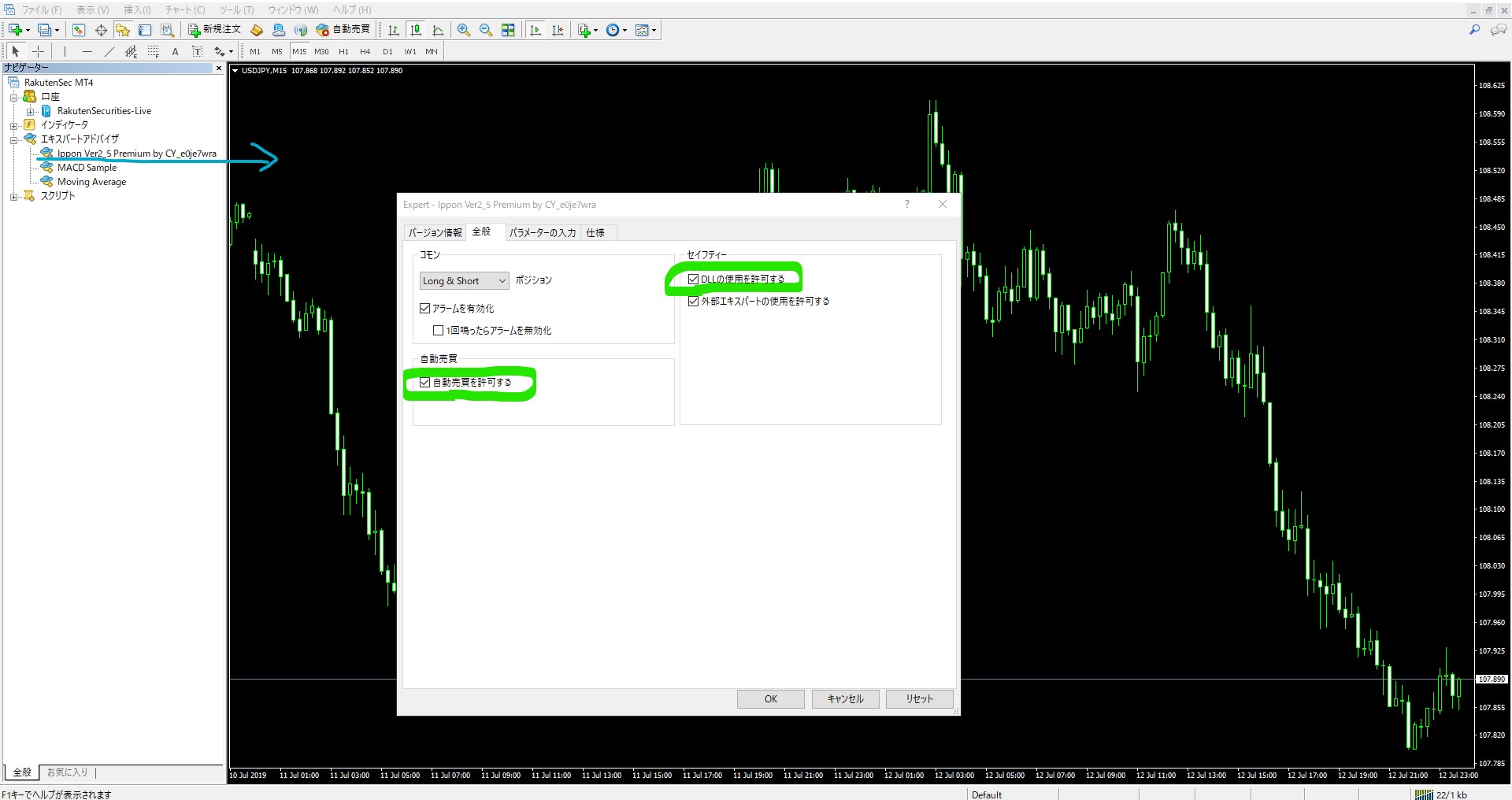Switch chart to candlestick display

click(x=416, y=30)
